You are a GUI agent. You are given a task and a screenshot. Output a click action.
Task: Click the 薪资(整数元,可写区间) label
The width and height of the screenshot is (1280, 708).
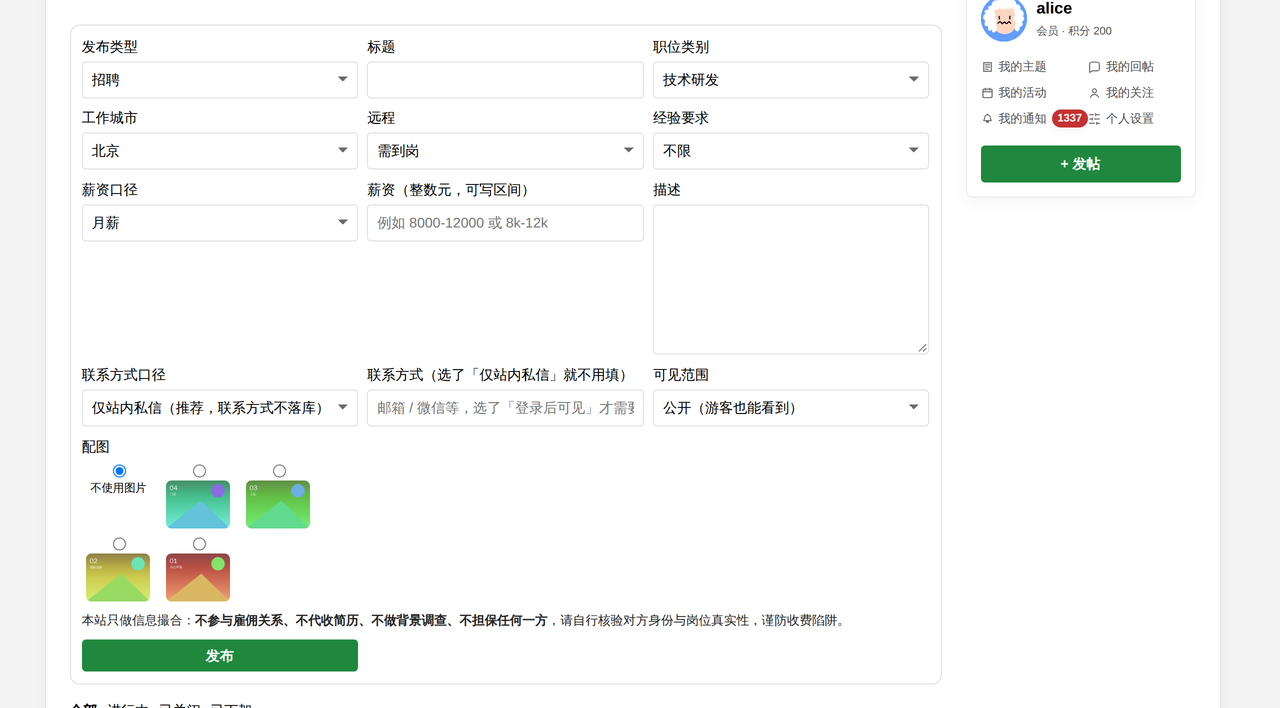tap(451, 190)
